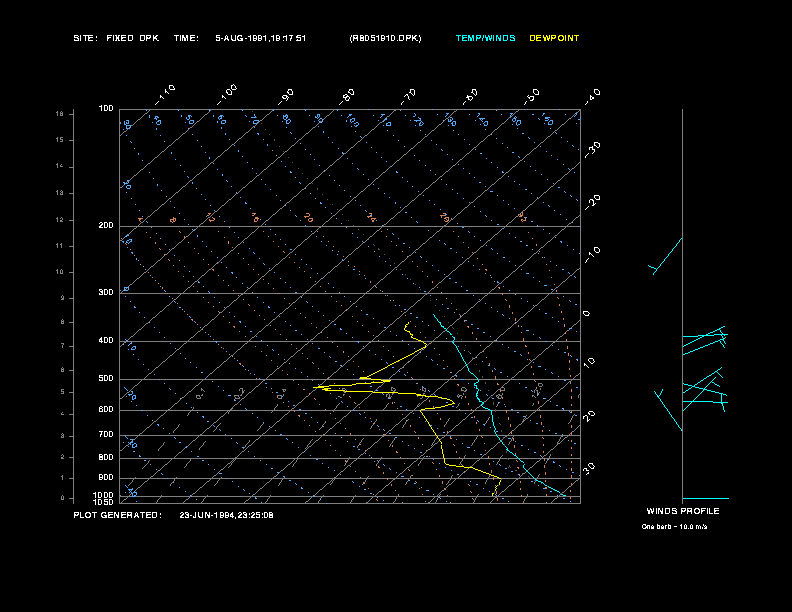Viewport: 792px width, 612px height.
Task: Click the -90 isotherm label
Action: [x=285, y=96]
